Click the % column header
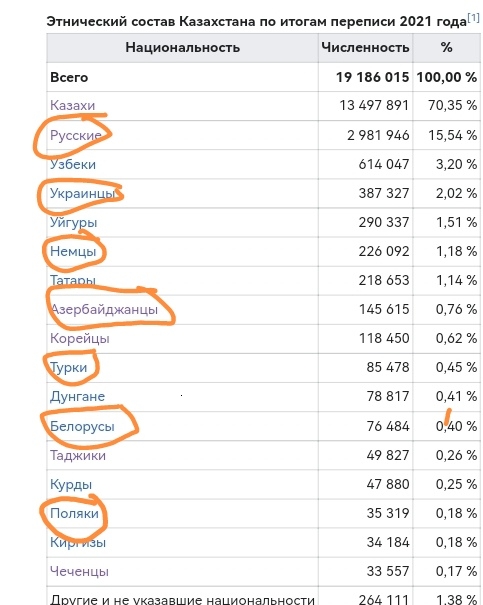 pyautogui.click(x=447, y=47)
